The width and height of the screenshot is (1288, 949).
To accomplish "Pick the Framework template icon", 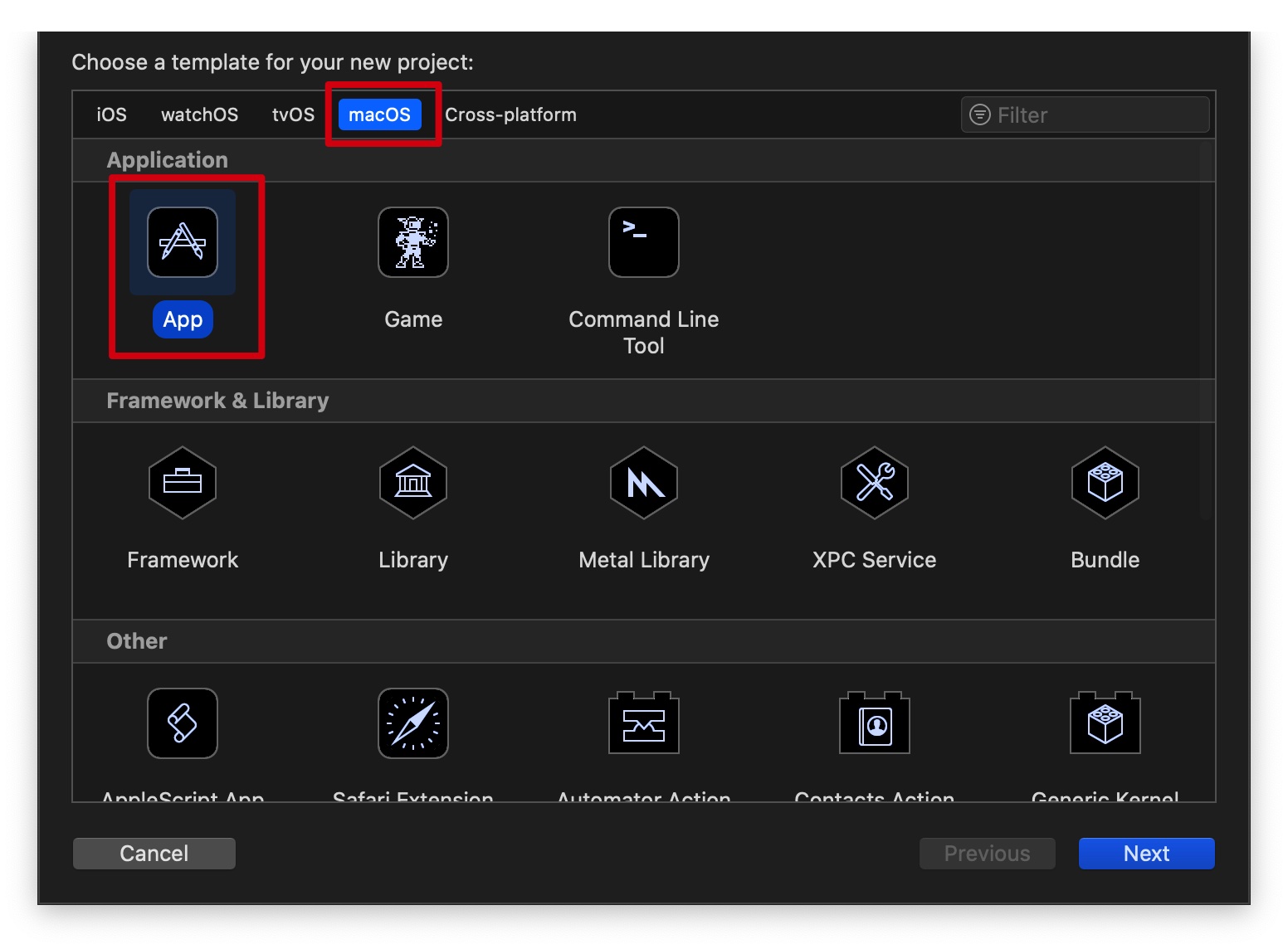I will [x=183, y=483].
